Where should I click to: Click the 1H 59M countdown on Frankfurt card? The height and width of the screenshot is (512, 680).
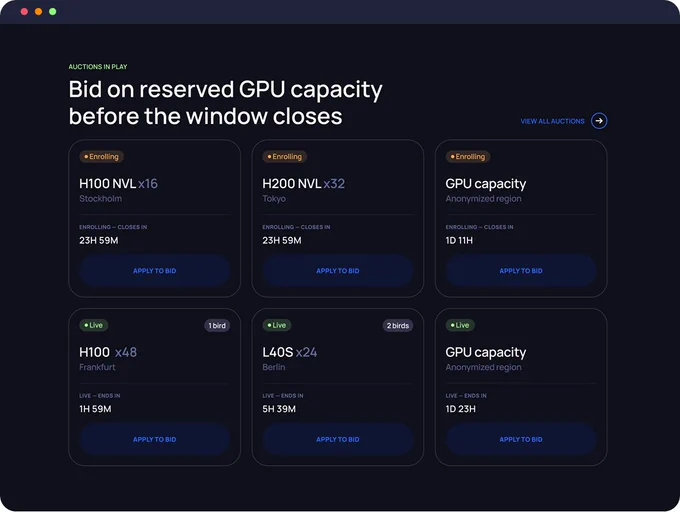(95, 409)
